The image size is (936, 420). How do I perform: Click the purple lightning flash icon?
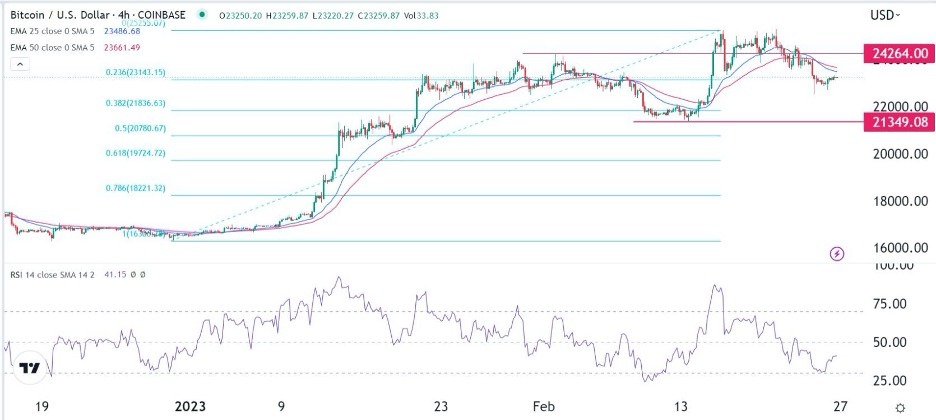[838, 254]
